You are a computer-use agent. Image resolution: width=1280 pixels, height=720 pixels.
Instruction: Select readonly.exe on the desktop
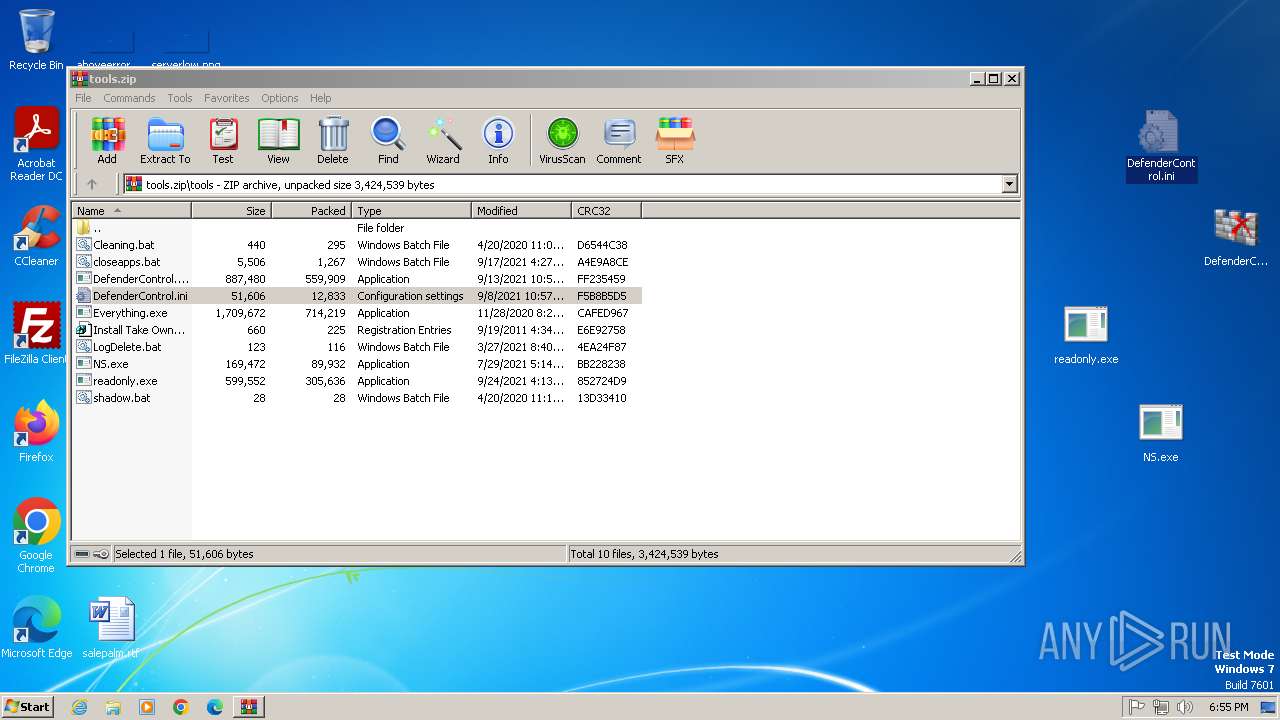(1086, 335)
